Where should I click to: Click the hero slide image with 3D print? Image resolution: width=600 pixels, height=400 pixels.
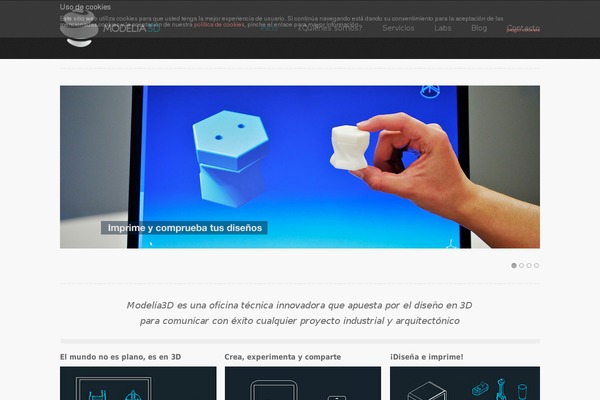300,167
